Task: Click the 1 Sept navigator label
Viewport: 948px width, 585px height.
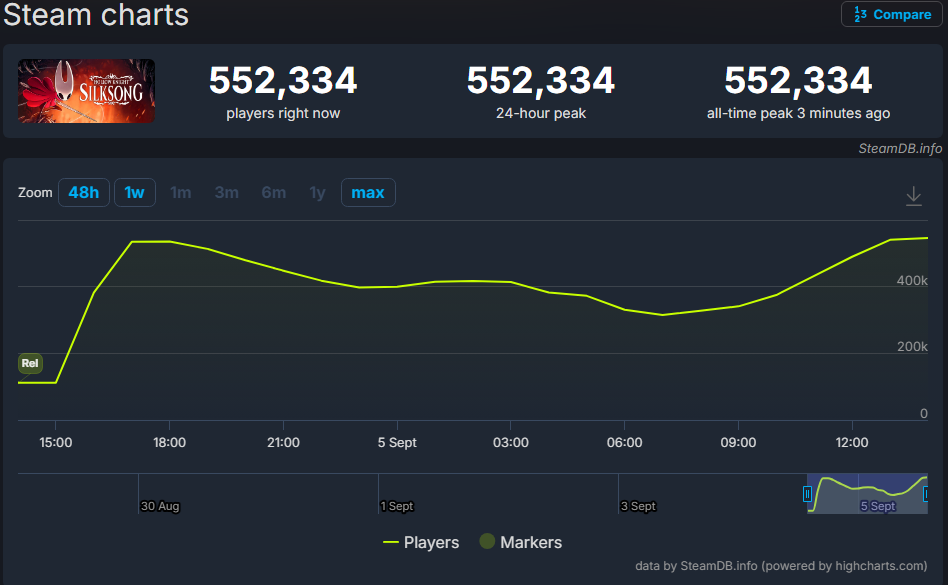Action: 397,506
